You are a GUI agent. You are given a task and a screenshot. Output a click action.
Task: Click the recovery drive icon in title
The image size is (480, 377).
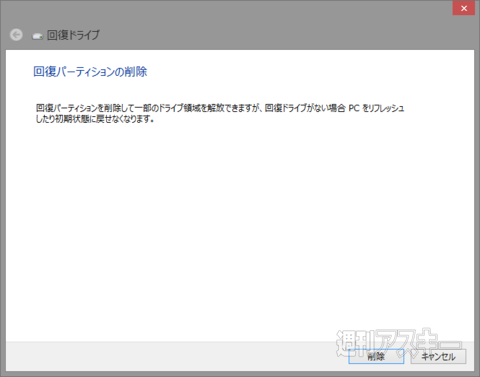click(37, 36)
